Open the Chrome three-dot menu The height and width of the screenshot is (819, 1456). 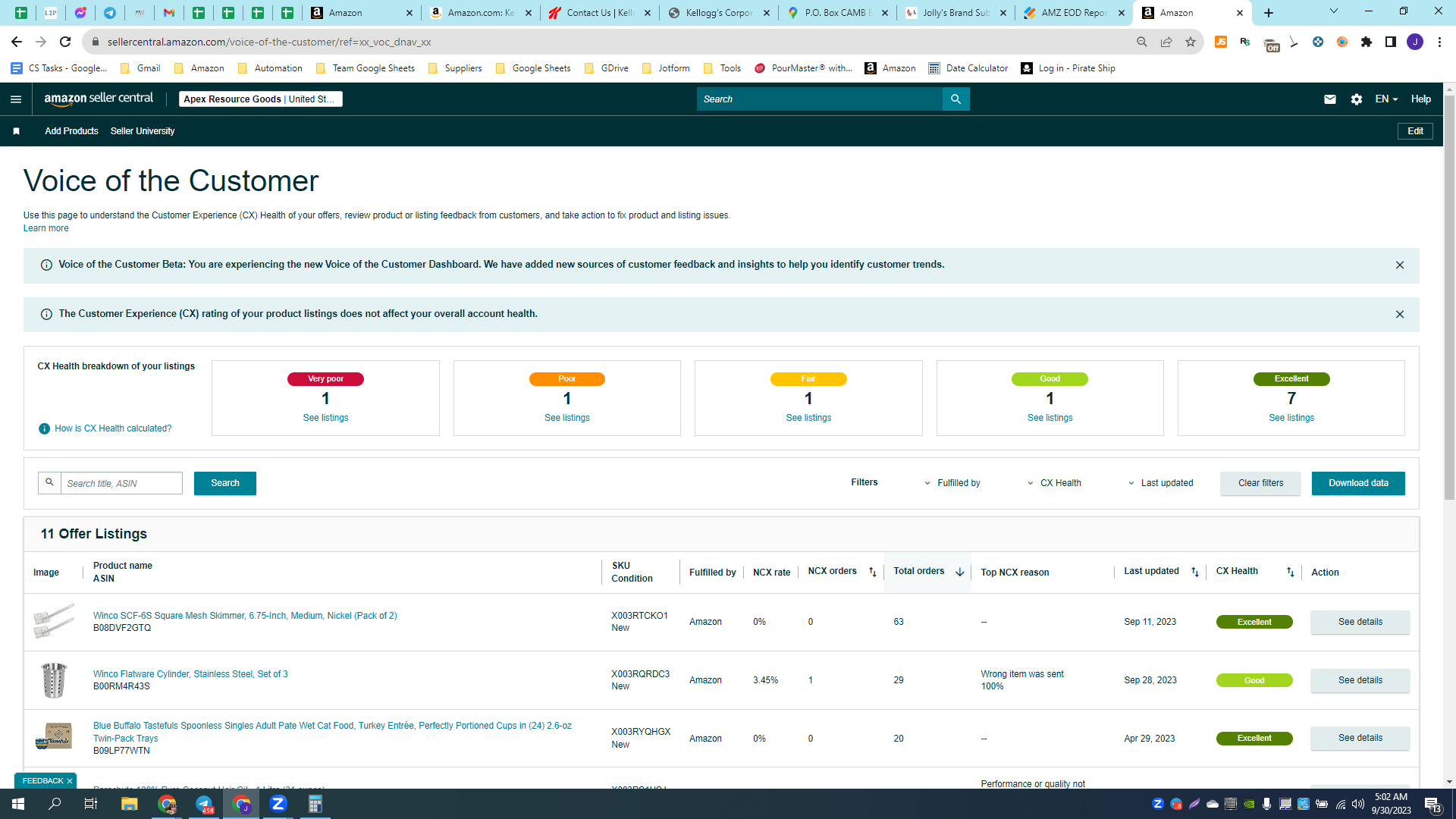[x=1439, y=42]
